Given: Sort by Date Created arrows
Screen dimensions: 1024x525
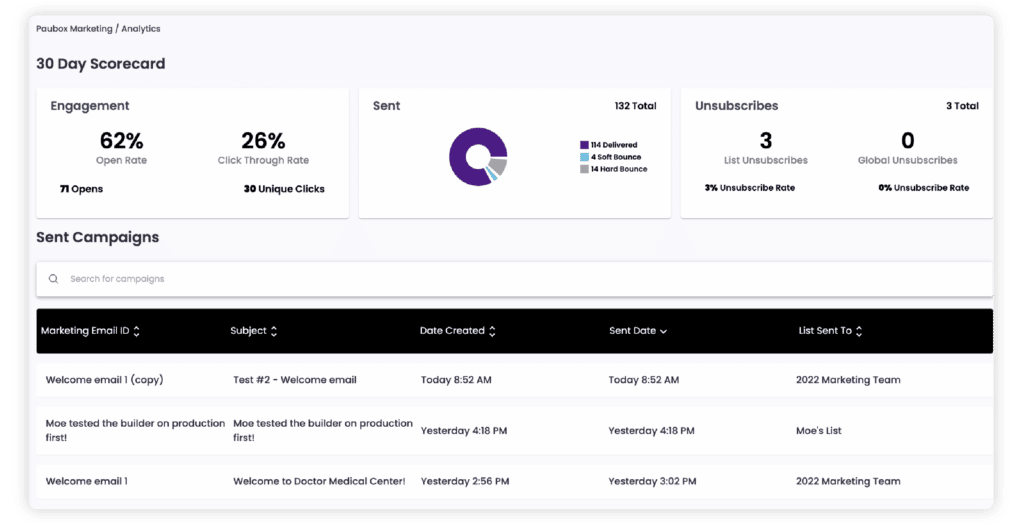Looking at the screenshot, I should 493,331.
